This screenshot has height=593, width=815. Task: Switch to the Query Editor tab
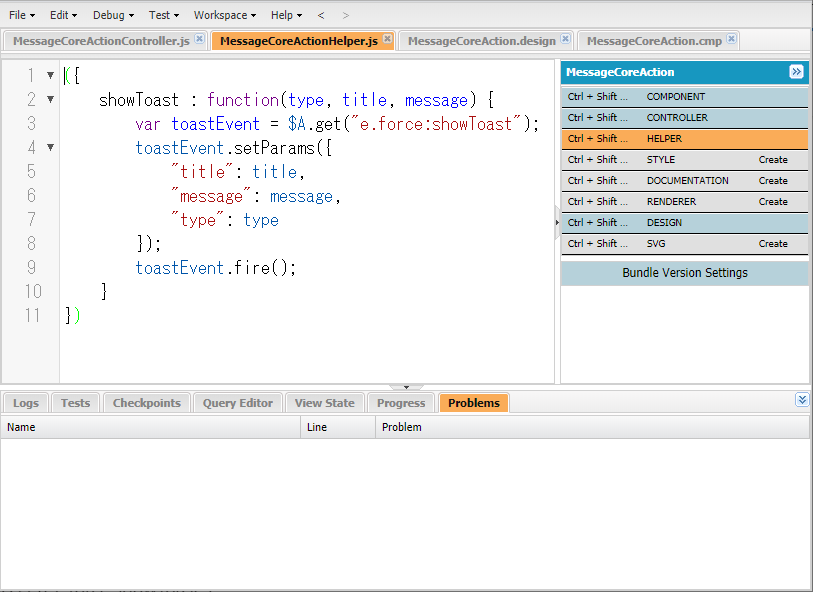tap(237, 403)
